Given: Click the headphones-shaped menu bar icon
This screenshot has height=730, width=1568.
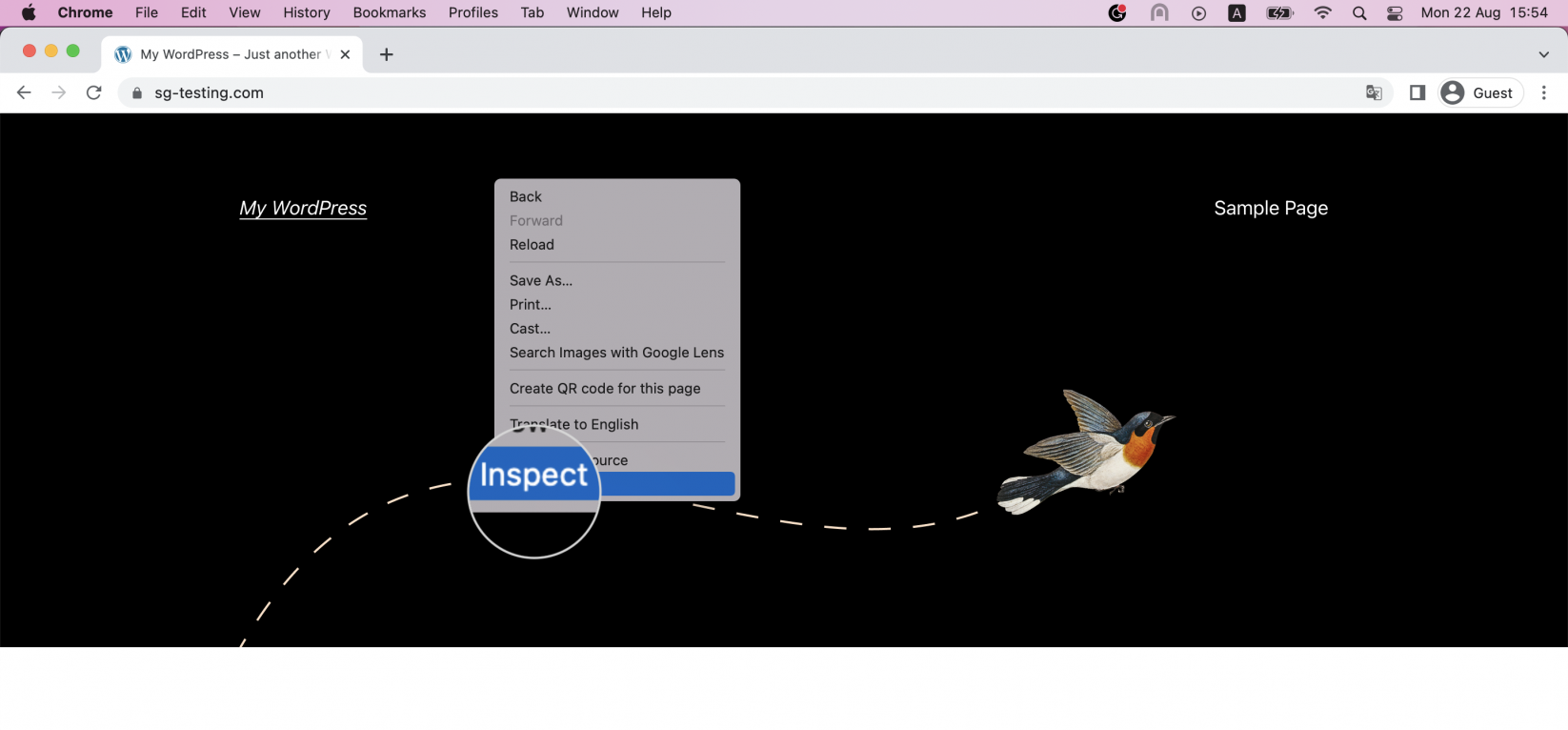Looking at the screenshot, I should click(1159, 12).
